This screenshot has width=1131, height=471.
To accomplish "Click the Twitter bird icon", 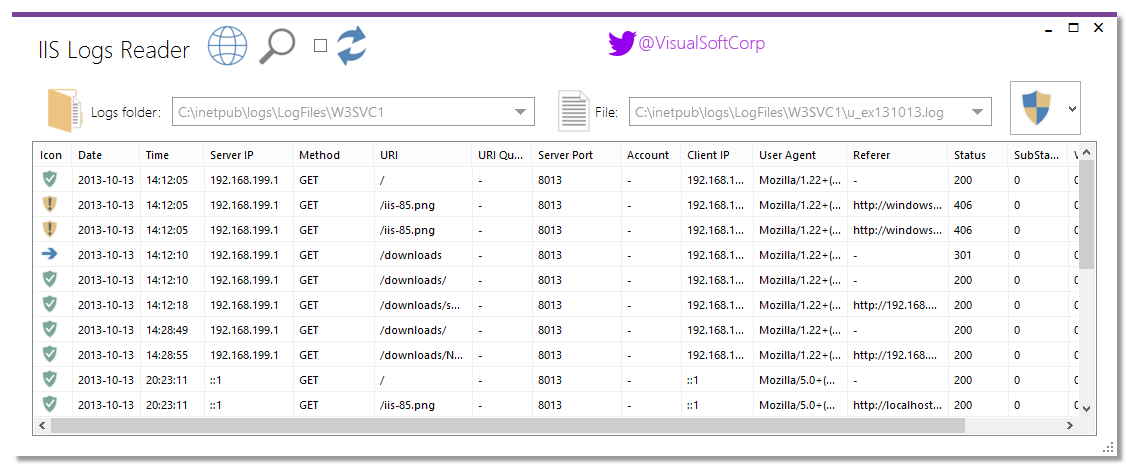I will pyautogui.click(x=621, y=43).
